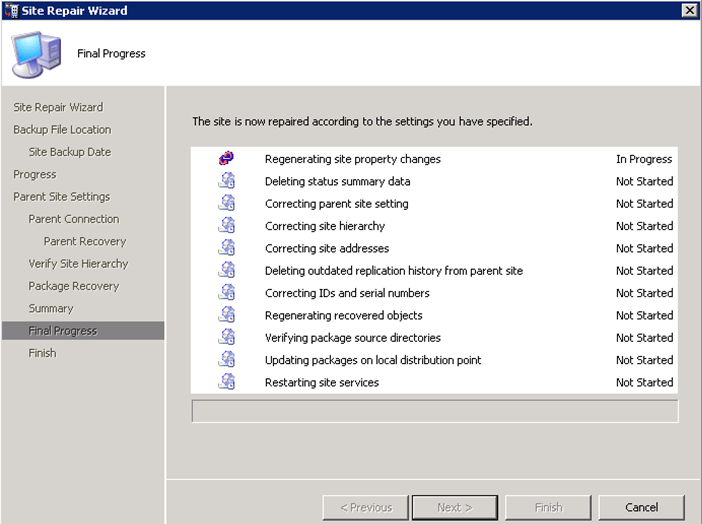The height and width of the screenshot is (524, 702).
Task: Click 'Deleting outdated replication history from parent site' text
Action: pyautogui.click(x=394, y=271)
